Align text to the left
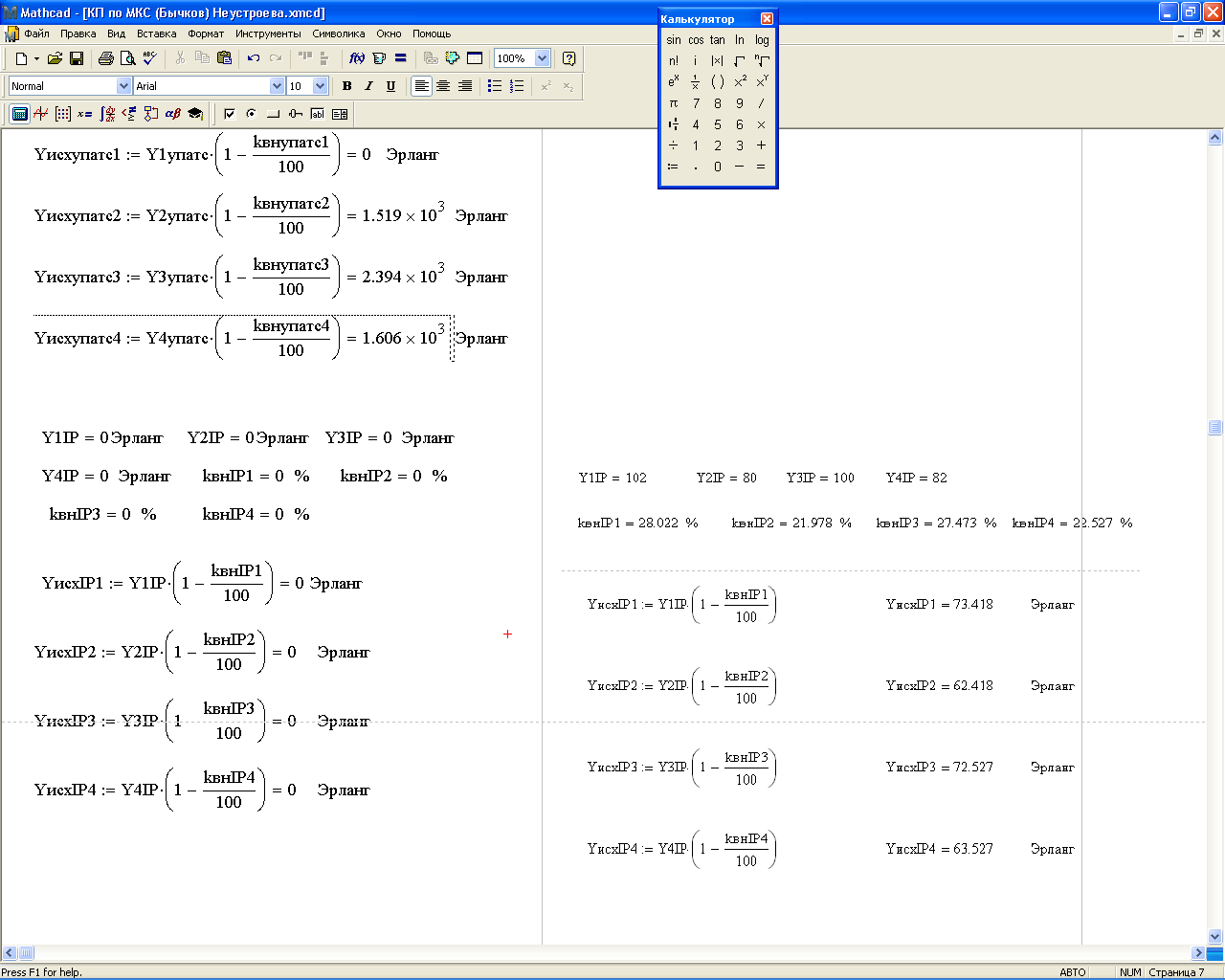Image resolution: width=1225 pixels, height=980 pixels. (x=421, y=86)
